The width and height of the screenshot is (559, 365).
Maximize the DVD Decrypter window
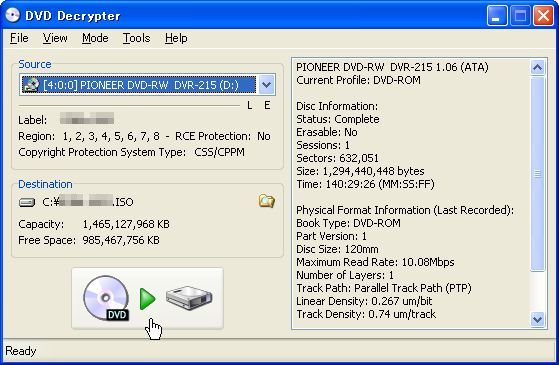(520, 16)
